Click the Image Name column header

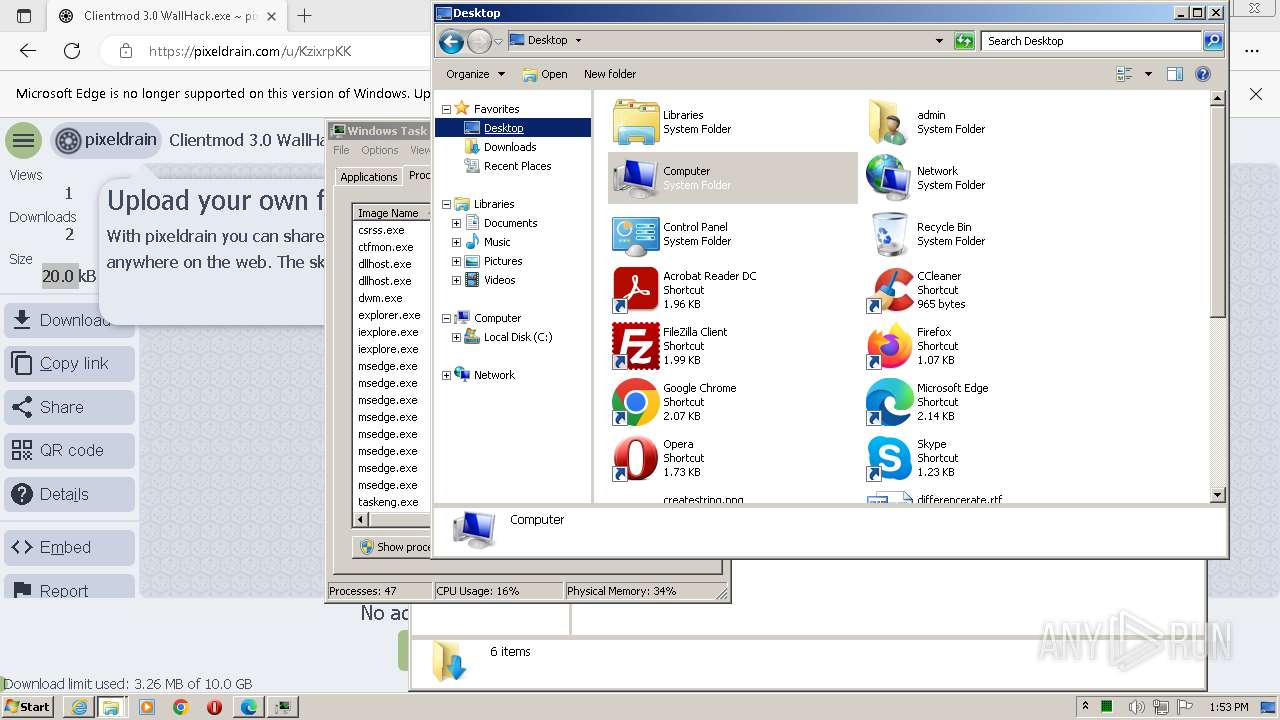point(391,213)
